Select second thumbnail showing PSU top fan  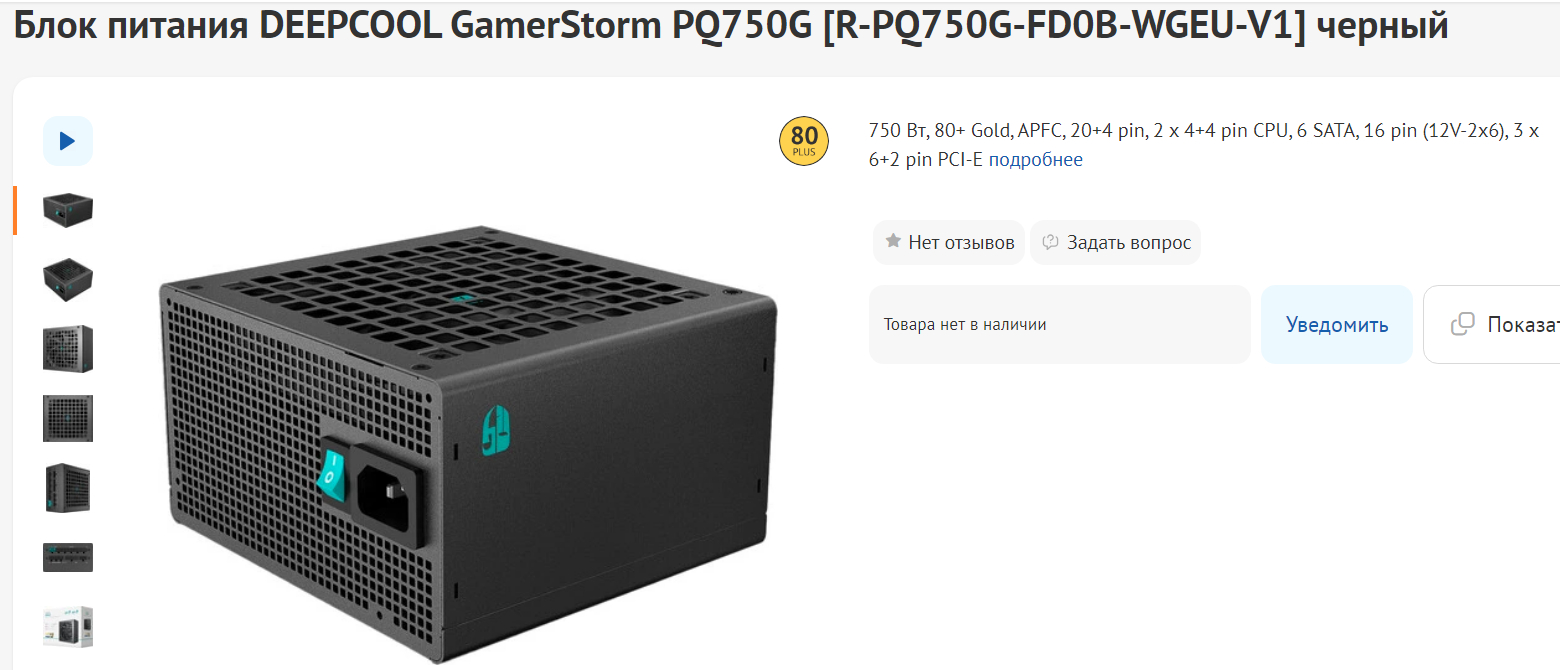68,279
